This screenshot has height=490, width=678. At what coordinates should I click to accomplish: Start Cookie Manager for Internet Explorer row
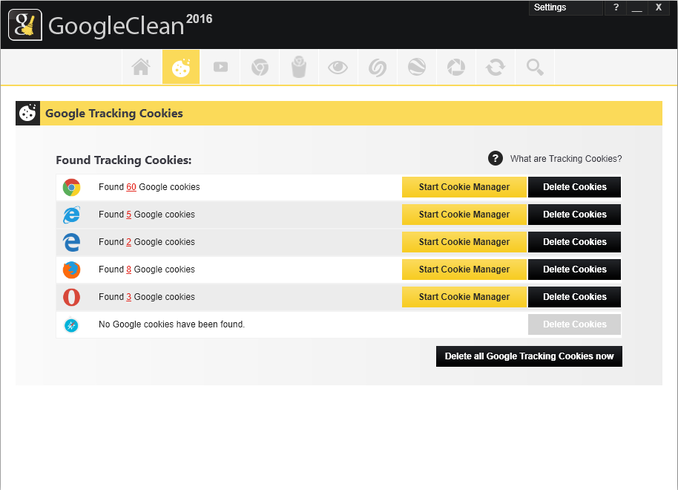(464, 215)
